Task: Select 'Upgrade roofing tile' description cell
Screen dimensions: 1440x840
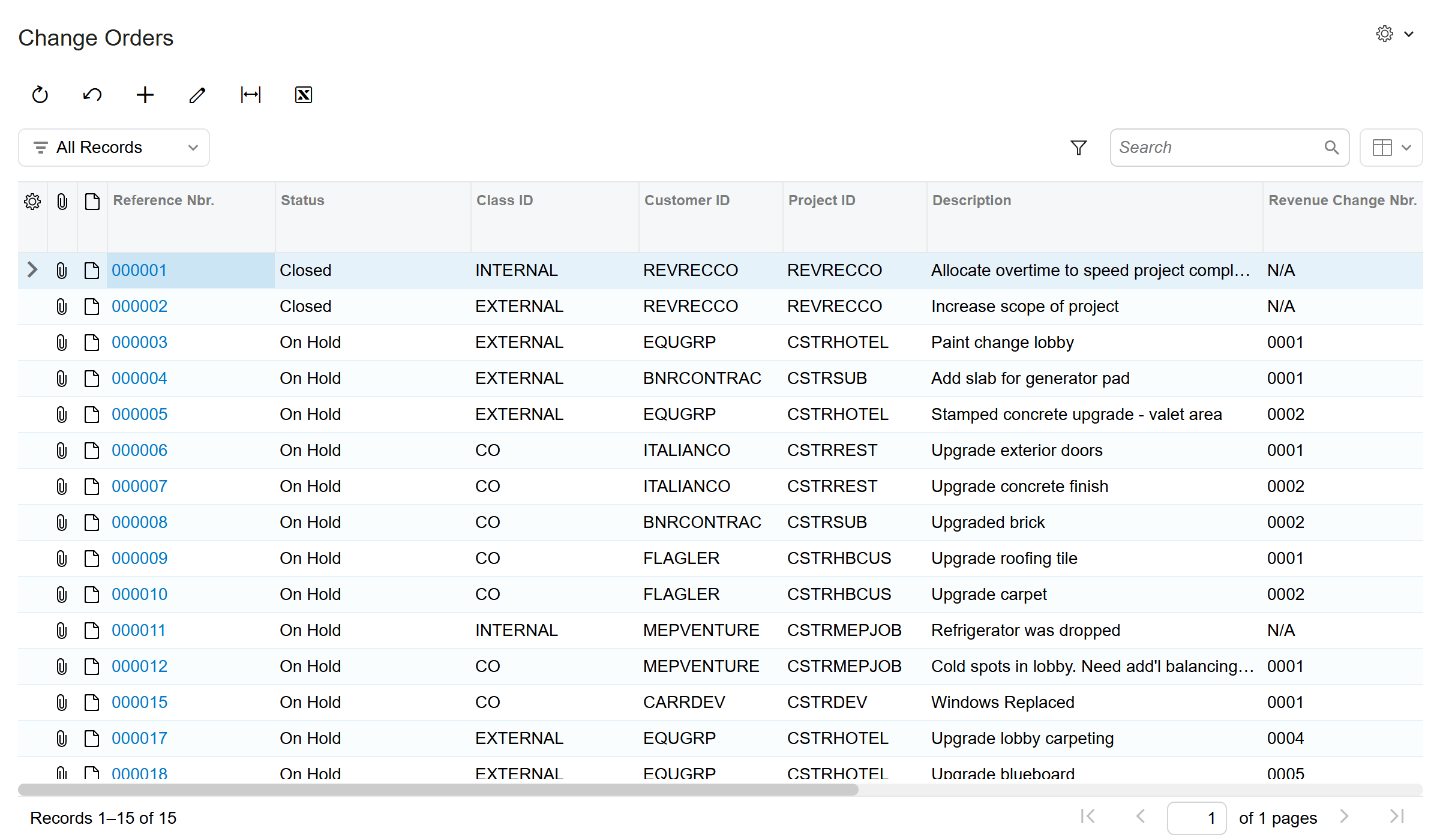Action: 1094,559
